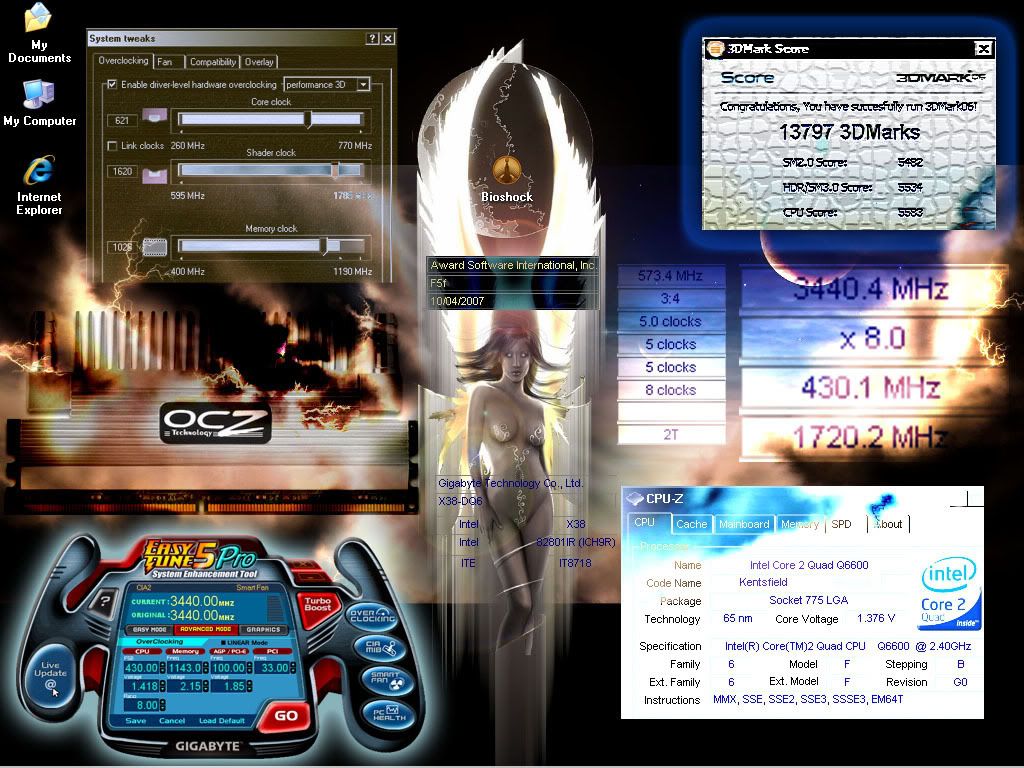This screenshot has height=768, width=1024.
Task: Toggle the LINEAR Mode checkbox in EasyTune5
Action: (x=223, y=643)
